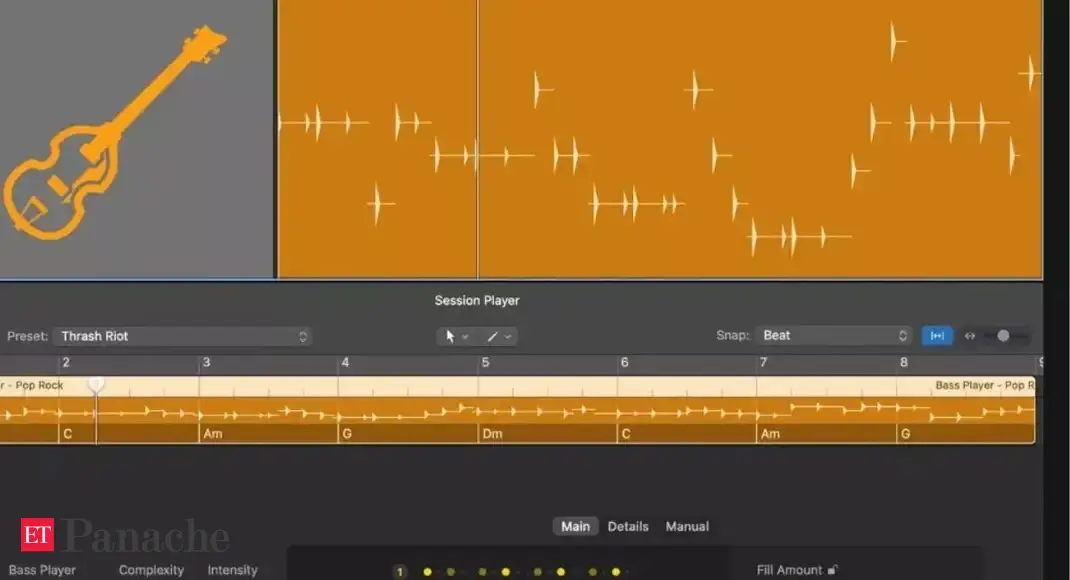This screenshot has height=580, width=1070.
Task: Toggle the blue catch playhead button
Action: point(937,336)
